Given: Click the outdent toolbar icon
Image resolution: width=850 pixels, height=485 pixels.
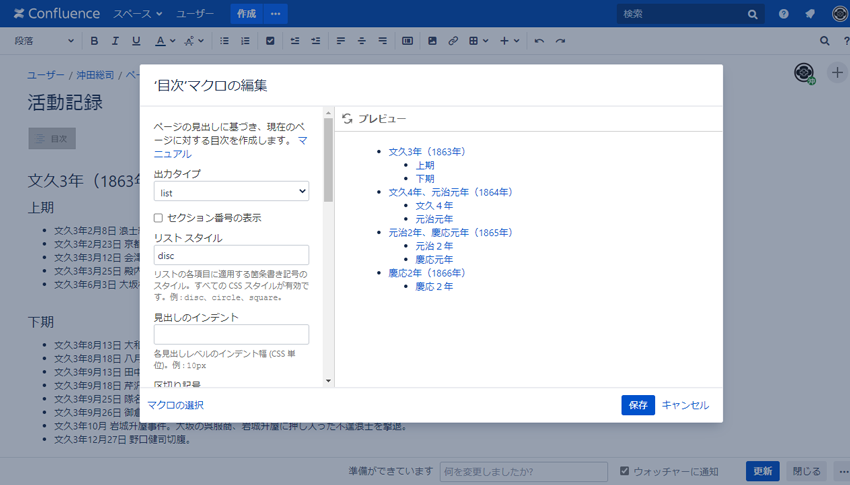Looking at the screenshot, I should pyautogui.click(x=295, y=41).
